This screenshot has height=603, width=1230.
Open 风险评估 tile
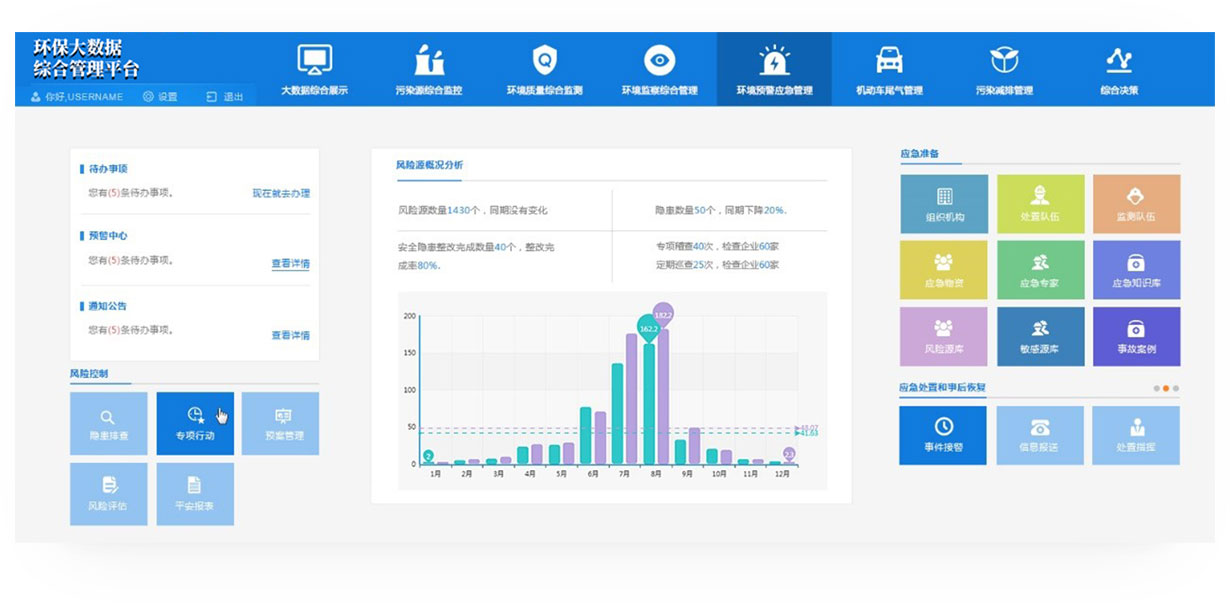click(108, 494)
